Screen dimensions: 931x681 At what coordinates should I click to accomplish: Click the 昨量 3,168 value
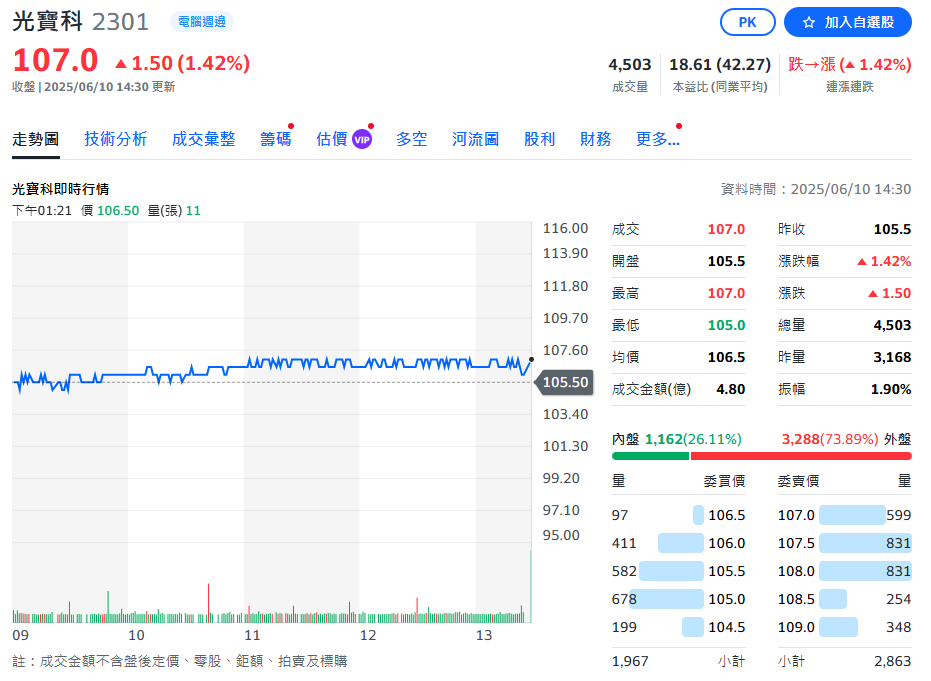(x=892, y=357)
